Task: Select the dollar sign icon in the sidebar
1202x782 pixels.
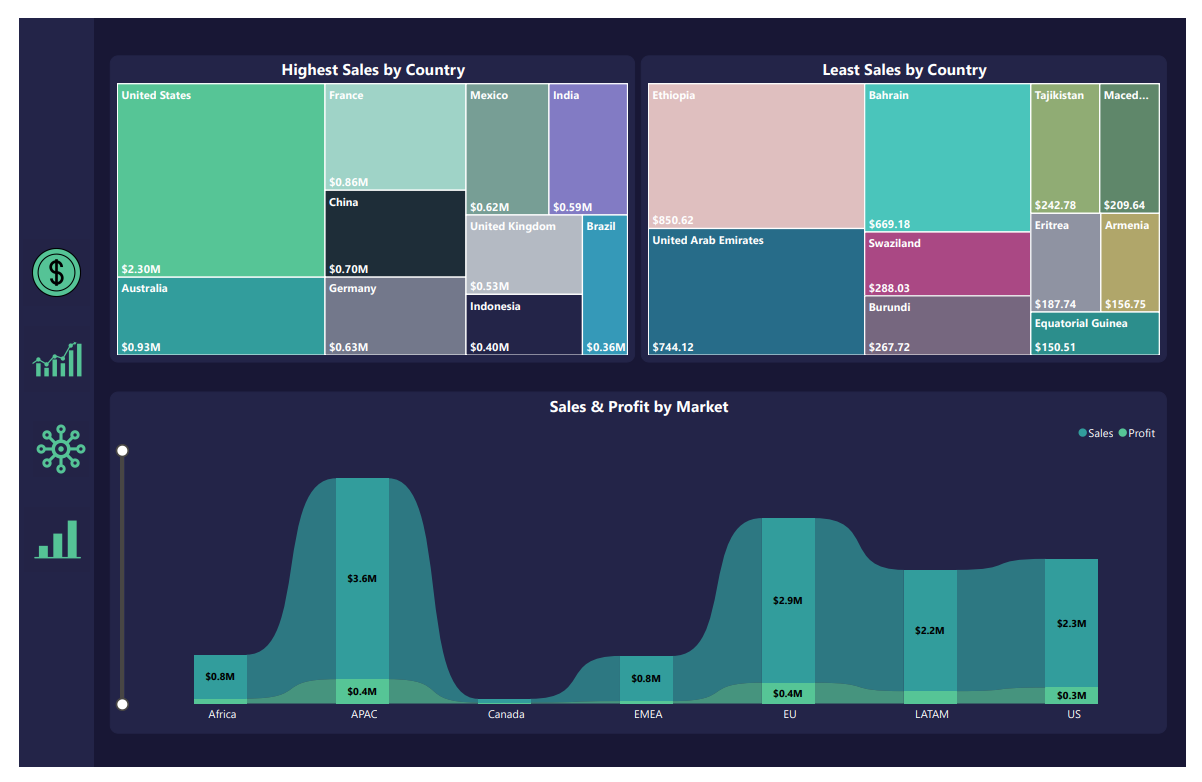Action: point(57,272)
